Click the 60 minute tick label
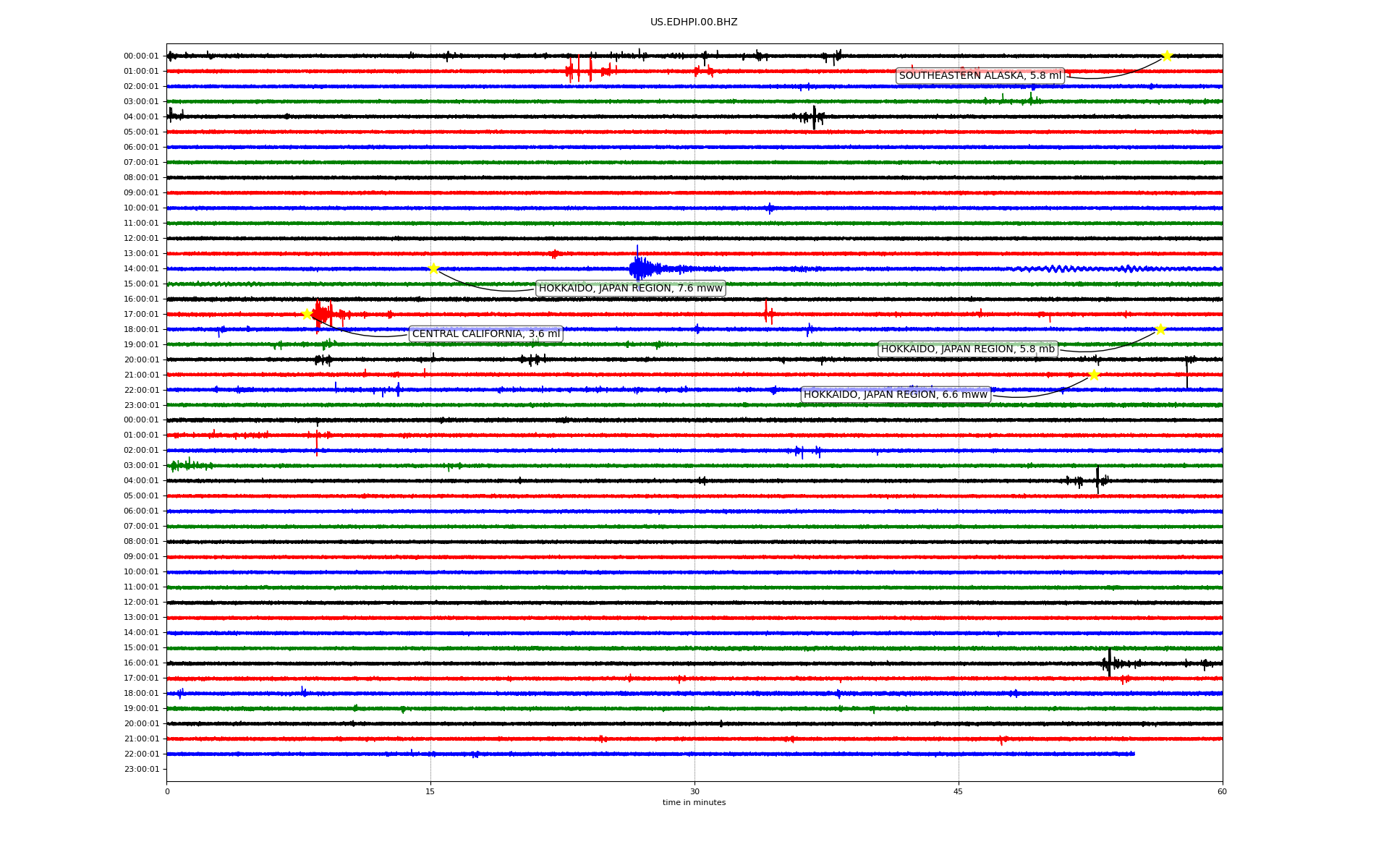This screenshot has width=1389, height=868. 1222,791
